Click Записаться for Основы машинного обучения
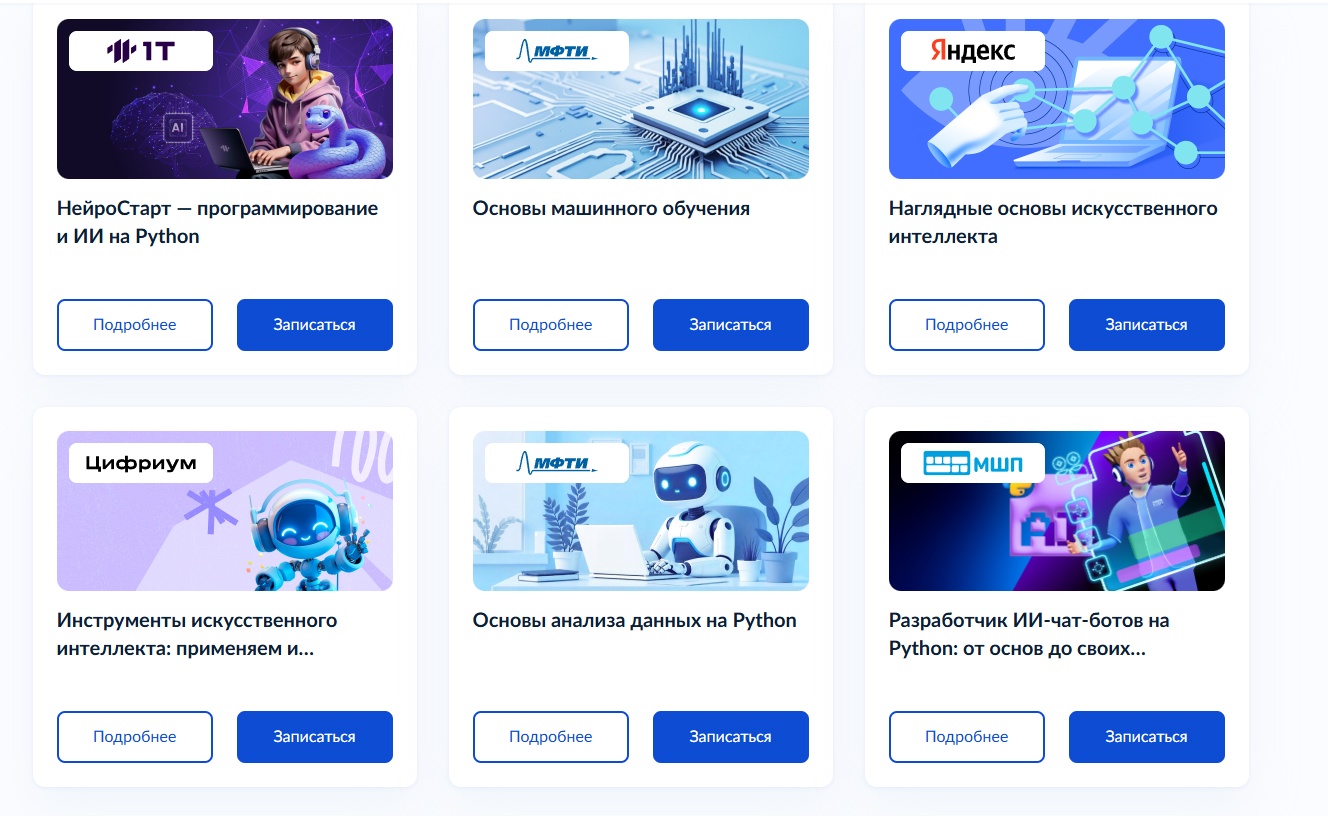 coord(731,325)
